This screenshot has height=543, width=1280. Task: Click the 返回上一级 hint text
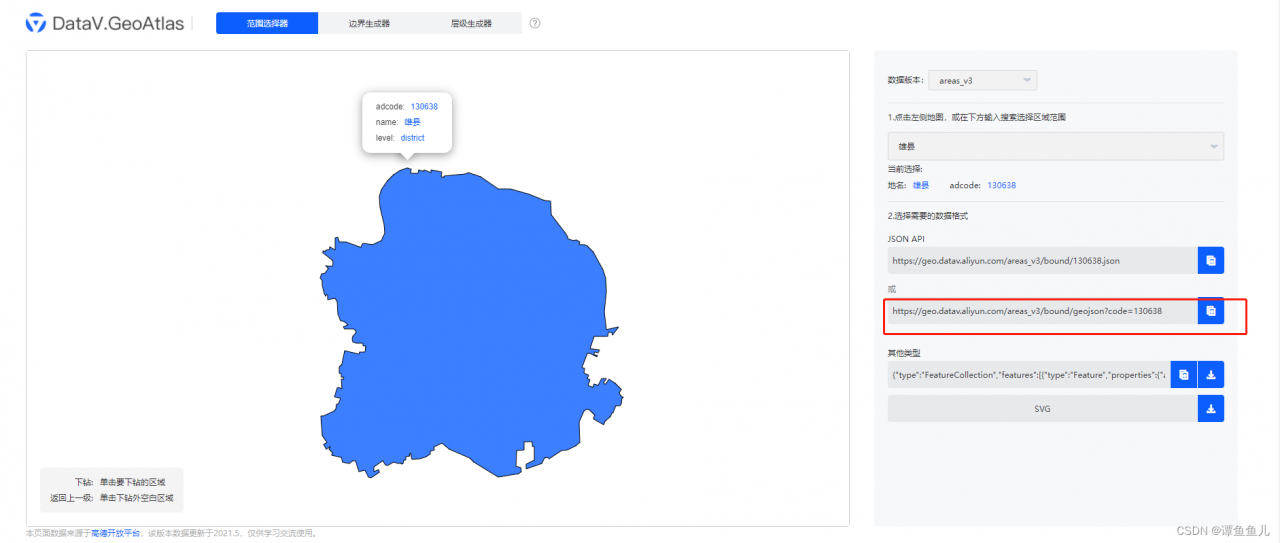(x=111, y=497)
